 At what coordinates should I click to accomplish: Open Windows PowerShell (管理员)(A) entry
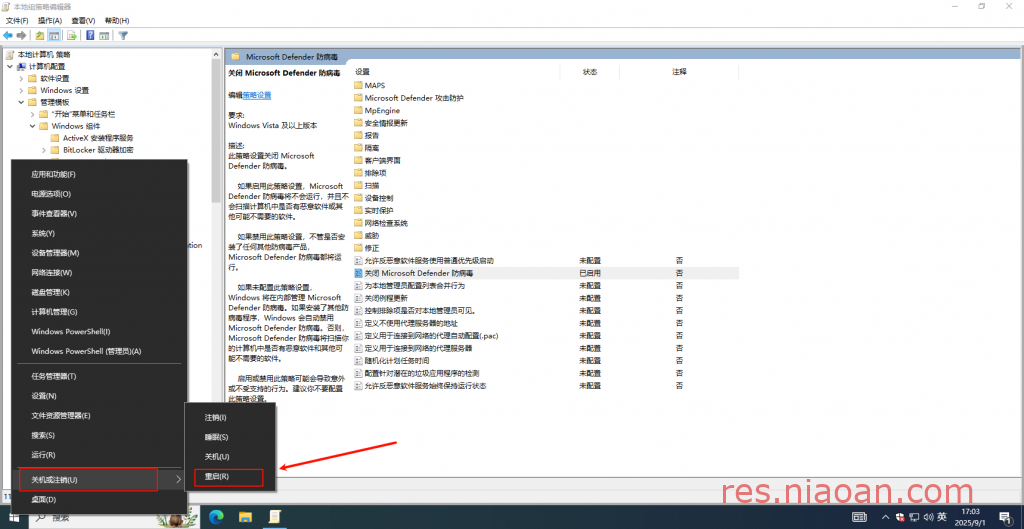100,351
